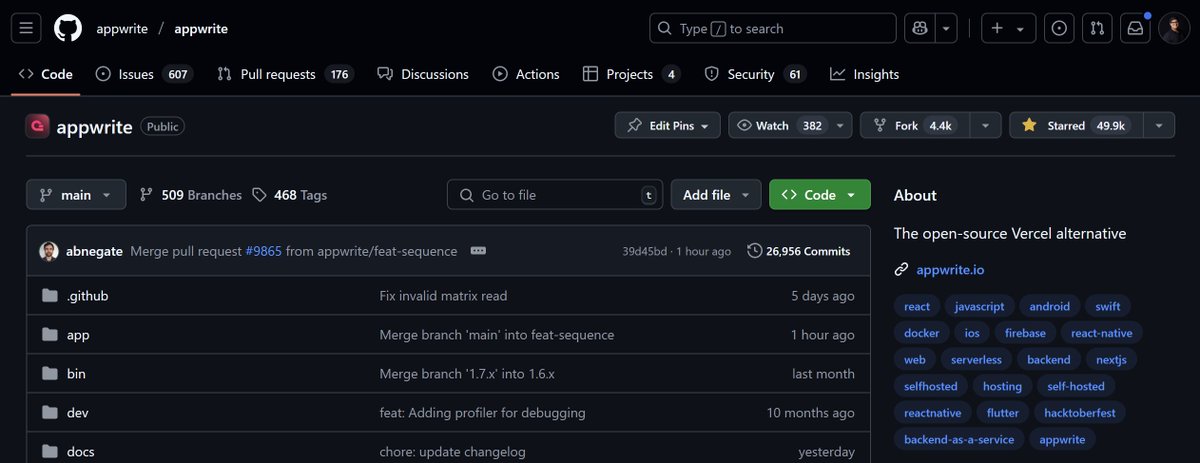
Task: Click the red appwrite repository logo
Action: point(38,126)
